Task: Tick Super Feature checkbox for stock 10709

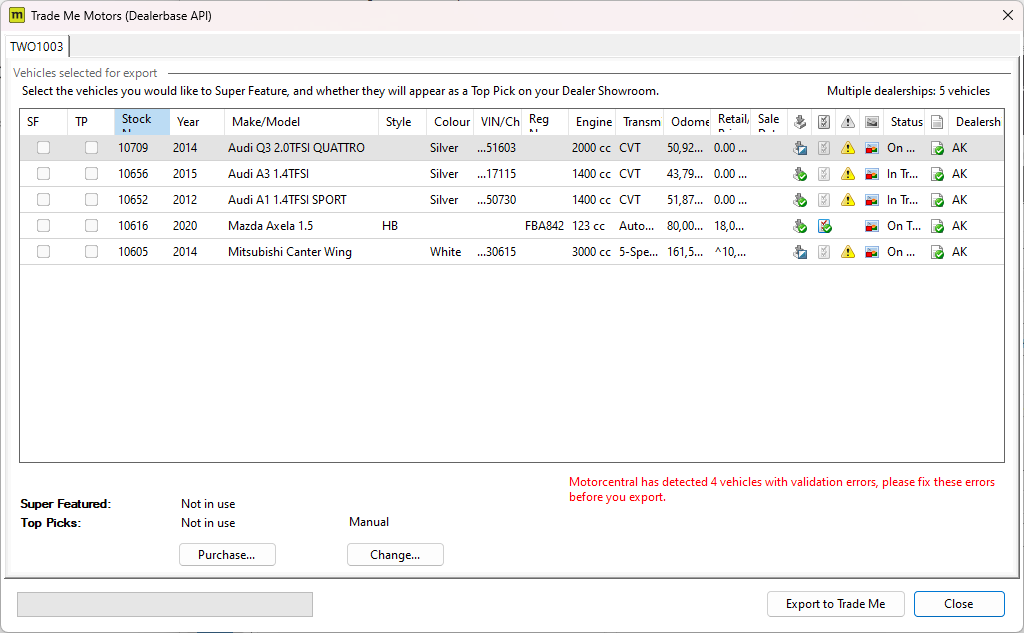Action: 44,148
